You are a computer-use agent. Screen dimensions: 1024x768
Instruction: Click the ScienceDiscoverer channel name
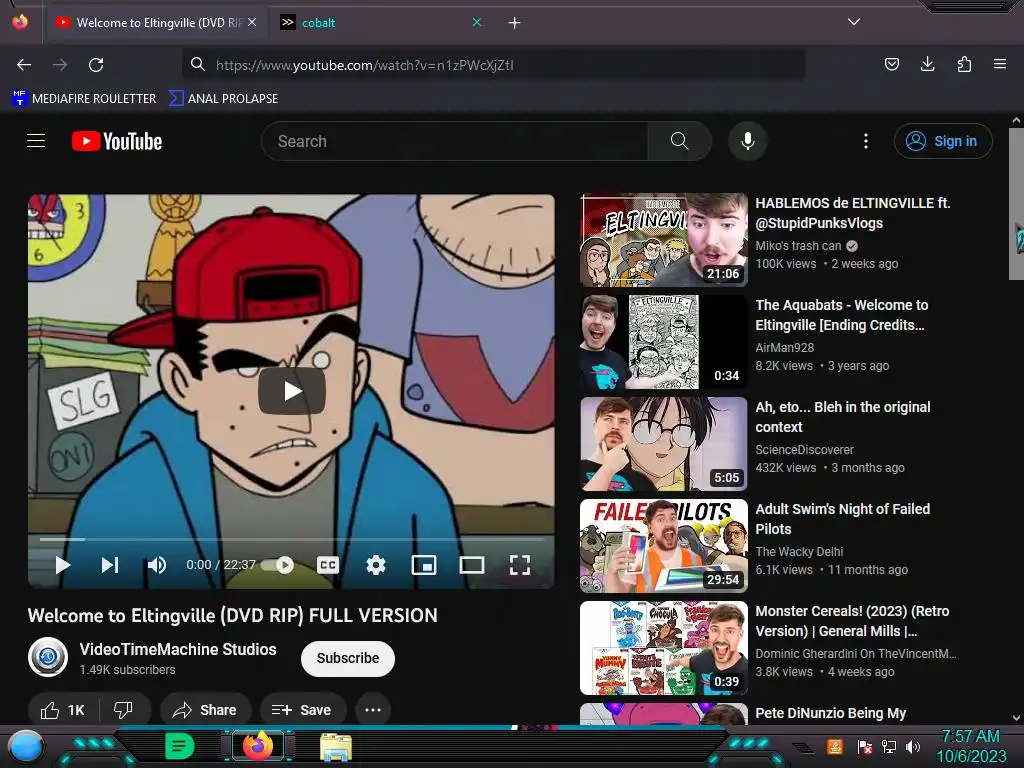(805, 449)
